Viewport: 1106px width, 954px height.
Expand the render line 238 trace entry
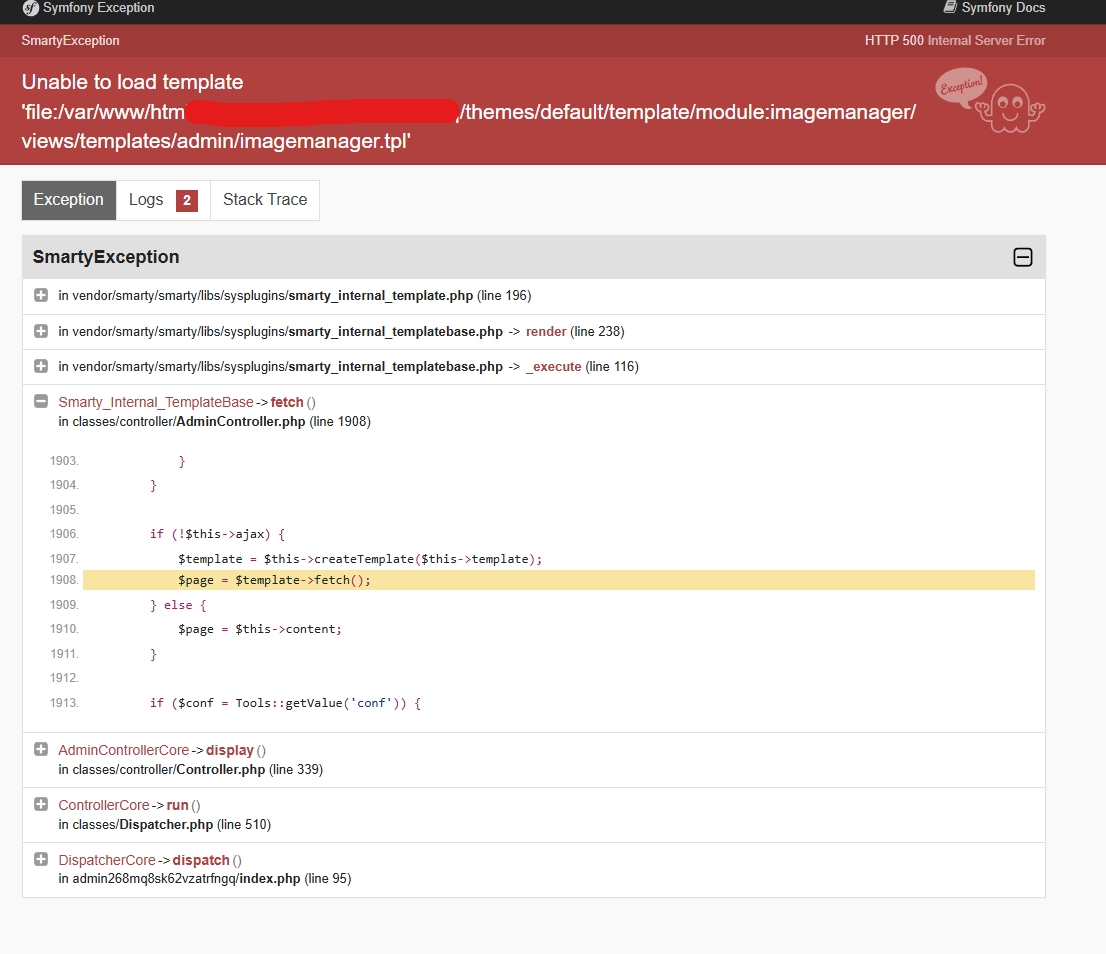41,331
